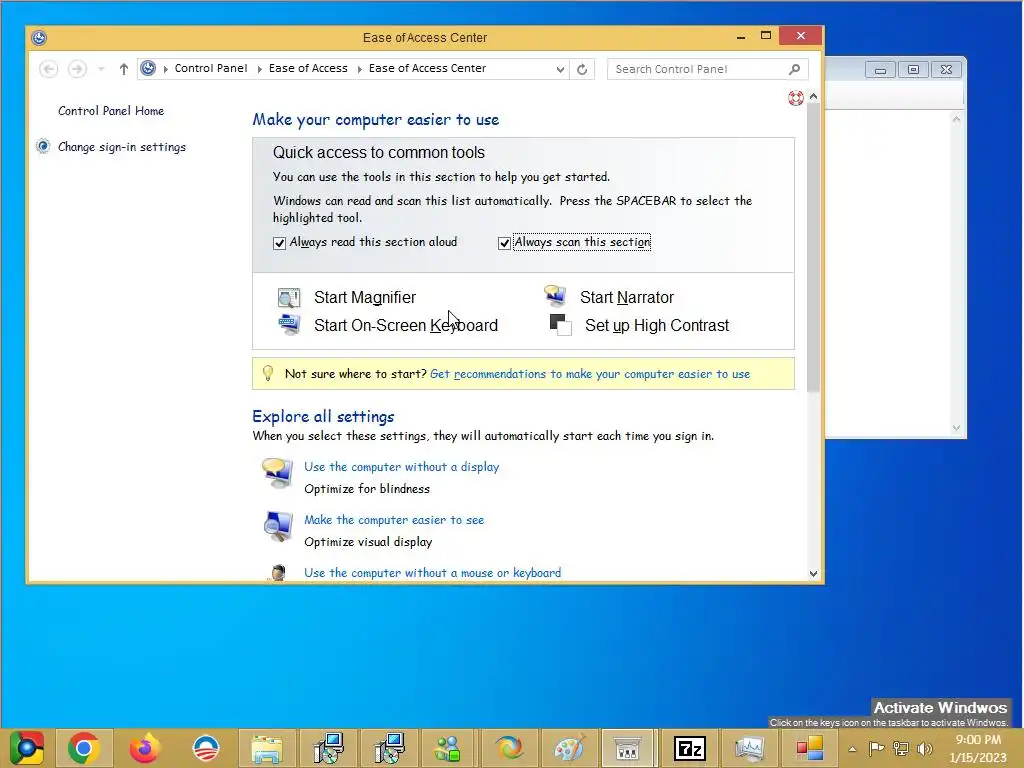Click the forward navigation arrow
This screenshot has width=1024, height=768.
coord(77,69)
